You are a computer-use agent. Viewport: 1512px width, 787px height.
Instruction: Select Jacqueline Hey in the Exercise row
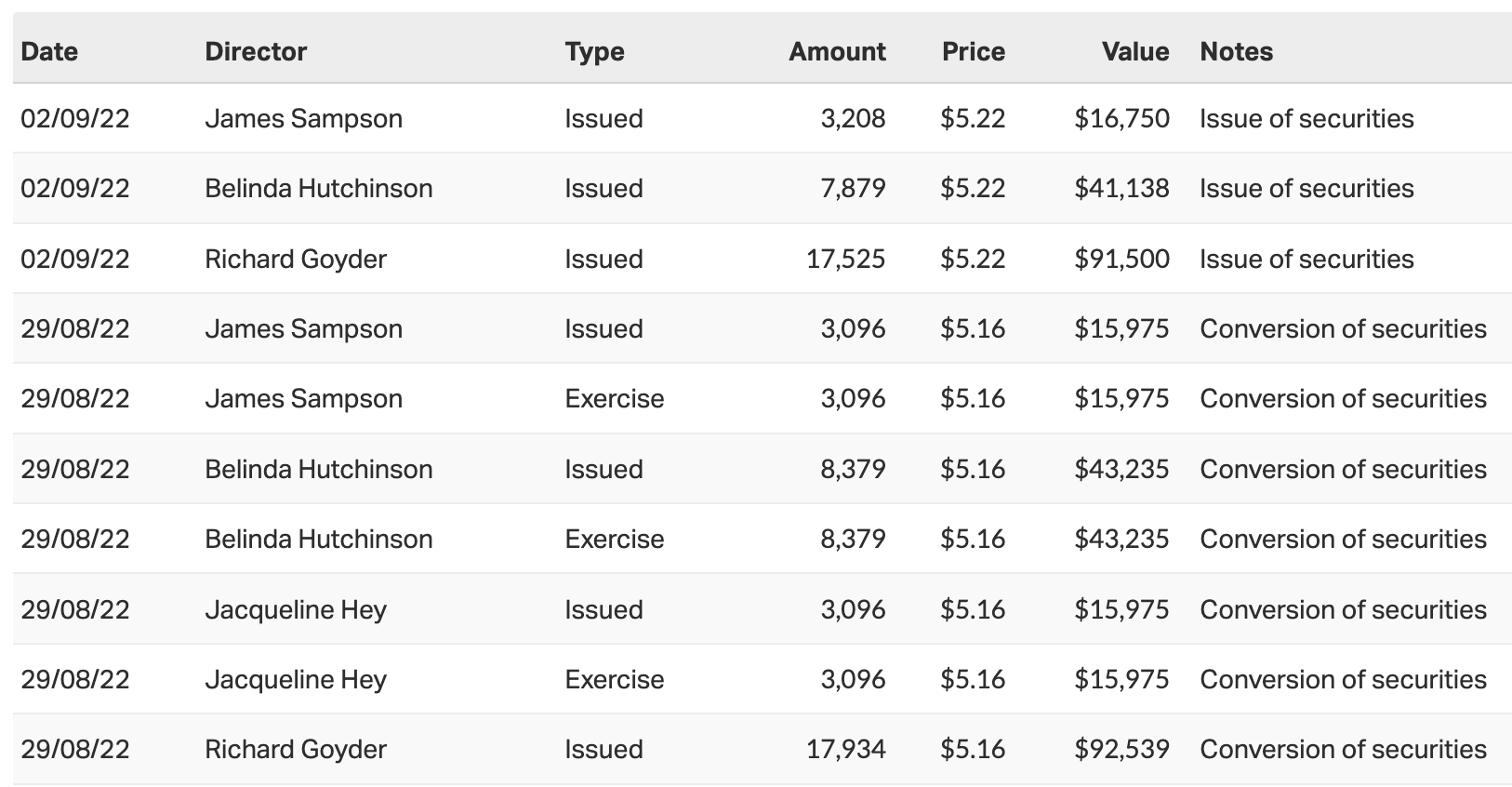coord(296,679)
